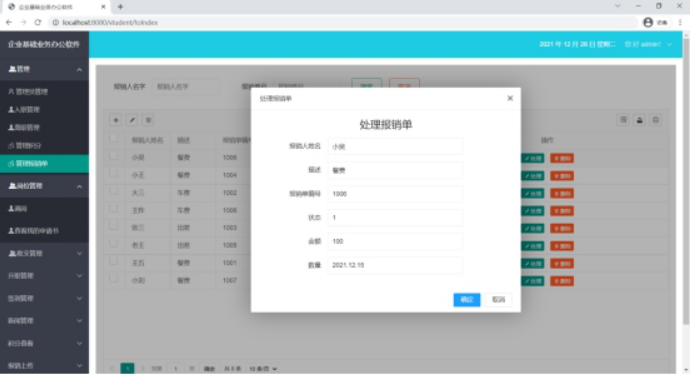This screenshot has height=374, width=692.
Task: Click the green 处理 button for row 1001
Action: click(x=533, y=264)
